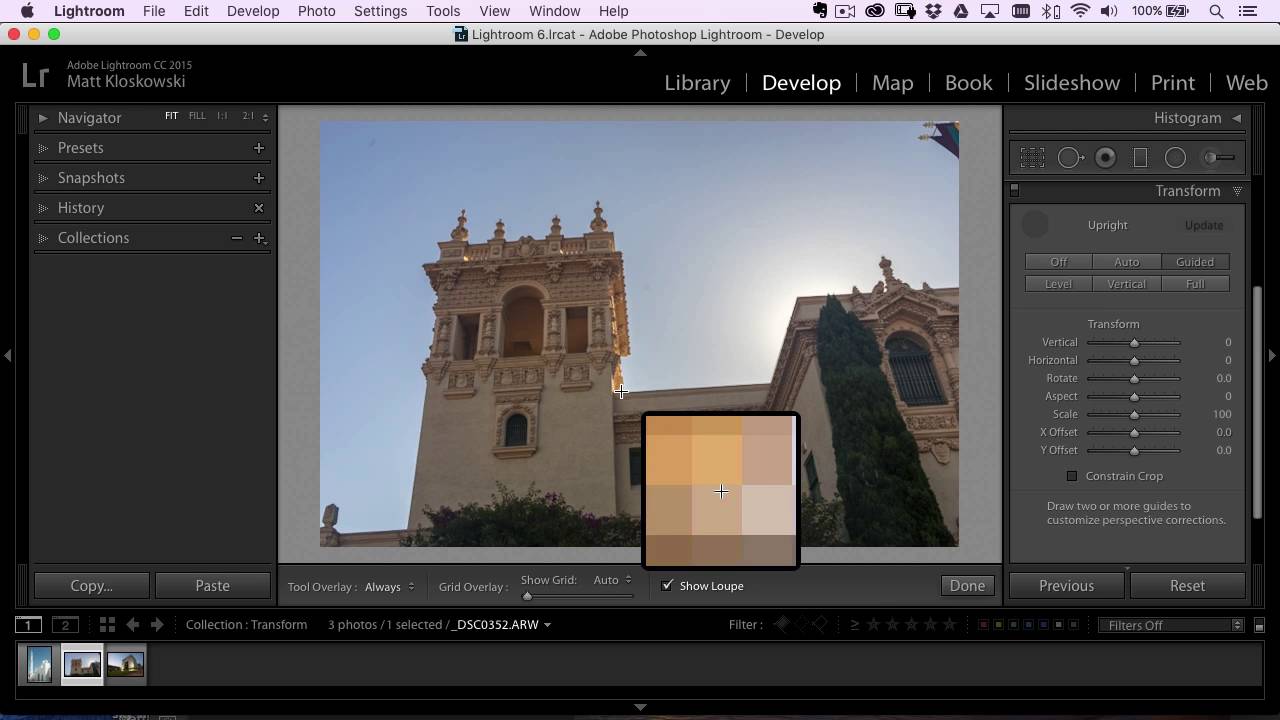Image resolution: width=1280 pixels, height=720 pixels.
Task: Go forward with filmstrip right arrow
Action: pyautogui.click(x=157, y=625)
